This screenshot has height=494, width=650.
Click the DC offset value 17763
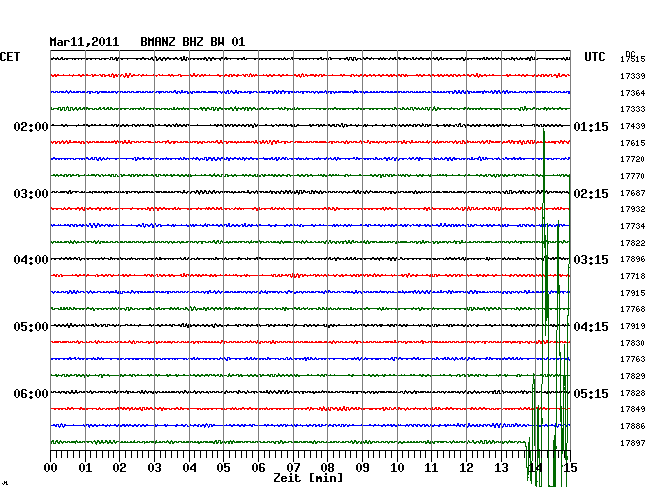tap(633, 359)
